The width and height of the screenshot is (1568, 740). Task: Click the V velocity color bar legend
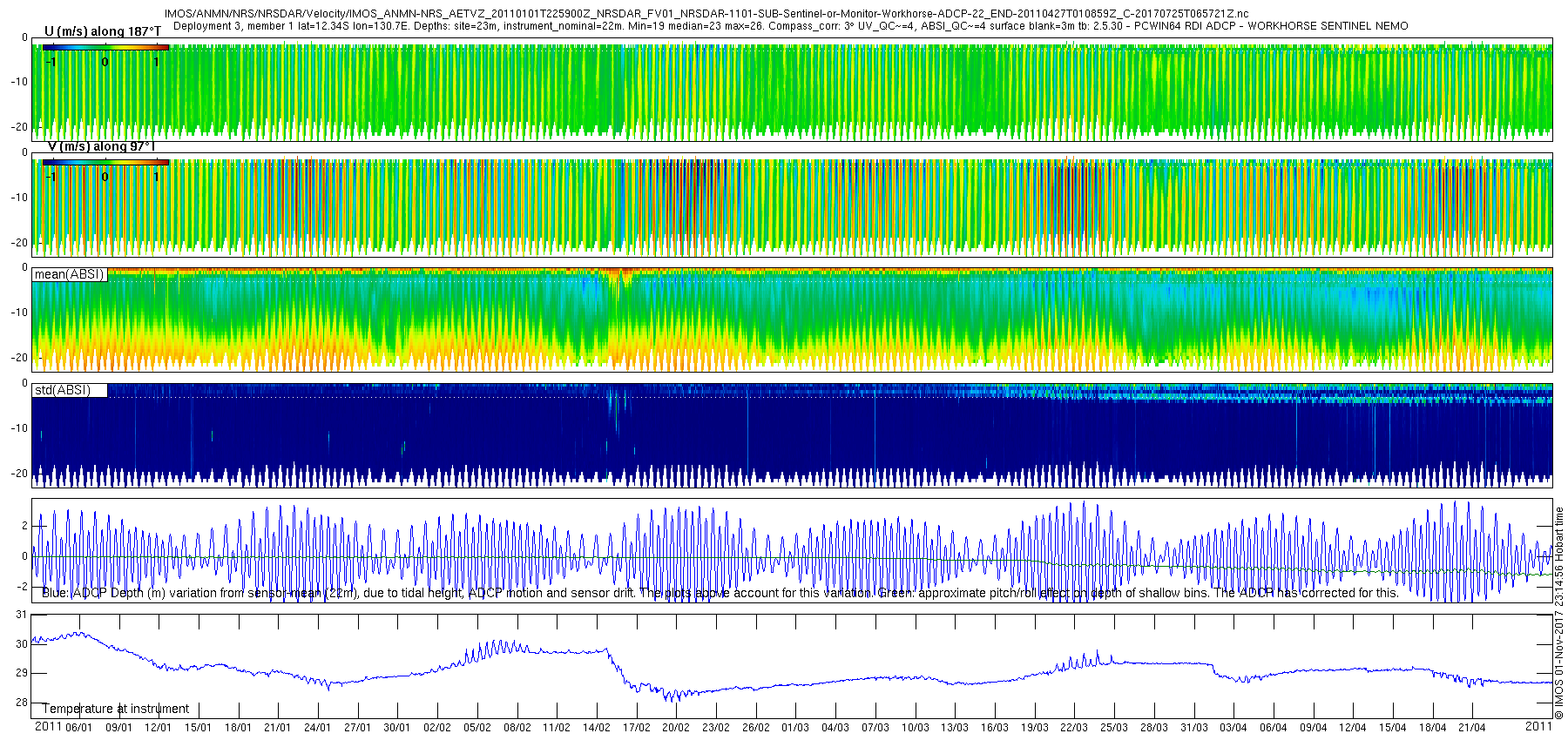(105, 162)
